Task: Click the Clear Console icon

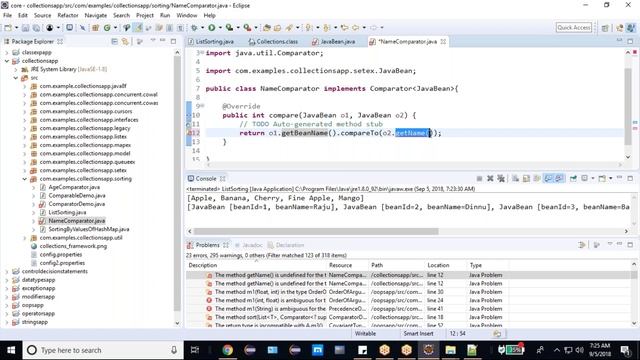Action: 516,178
